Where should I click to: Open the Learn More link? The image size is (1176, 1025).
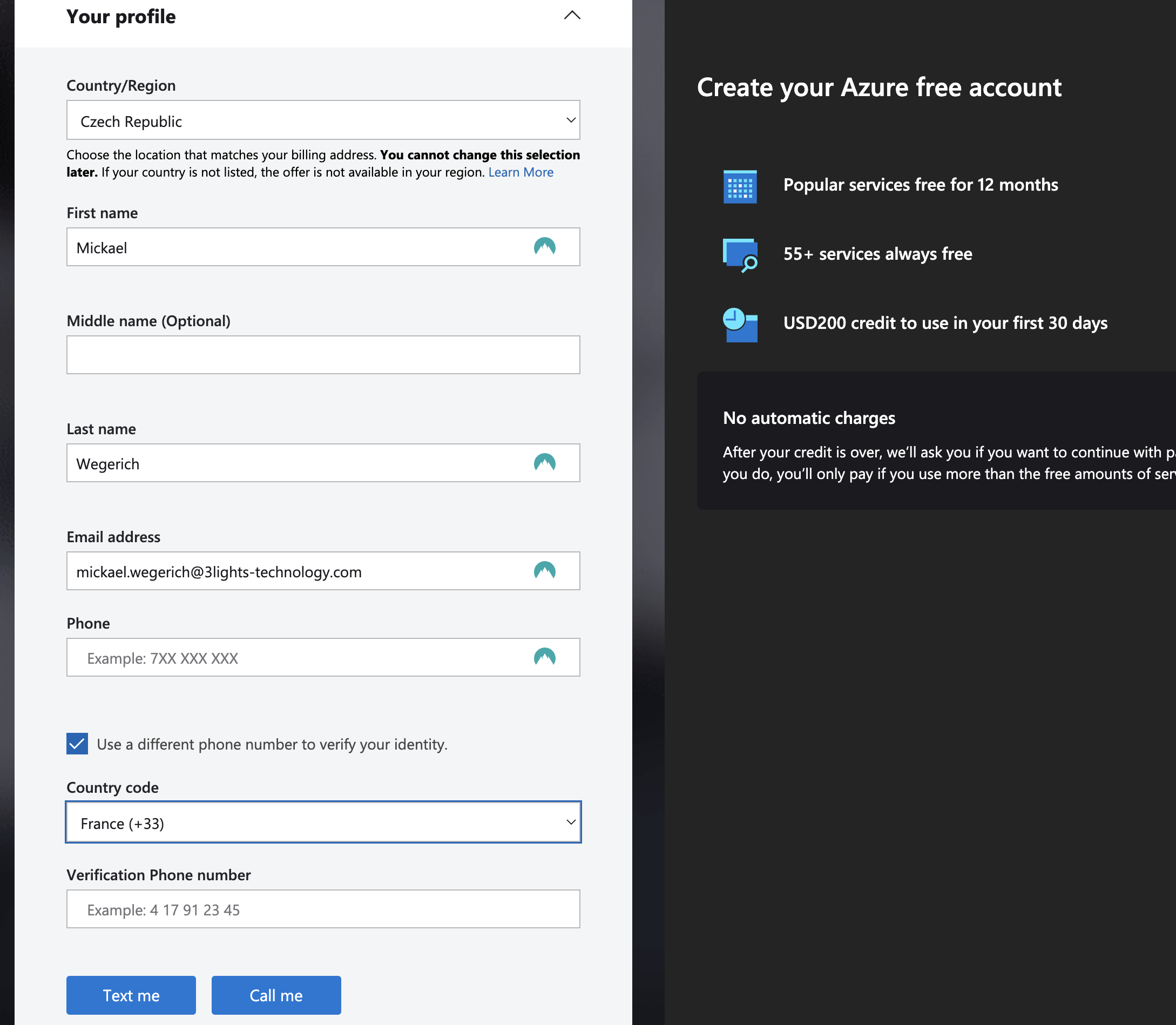point(521,172)
